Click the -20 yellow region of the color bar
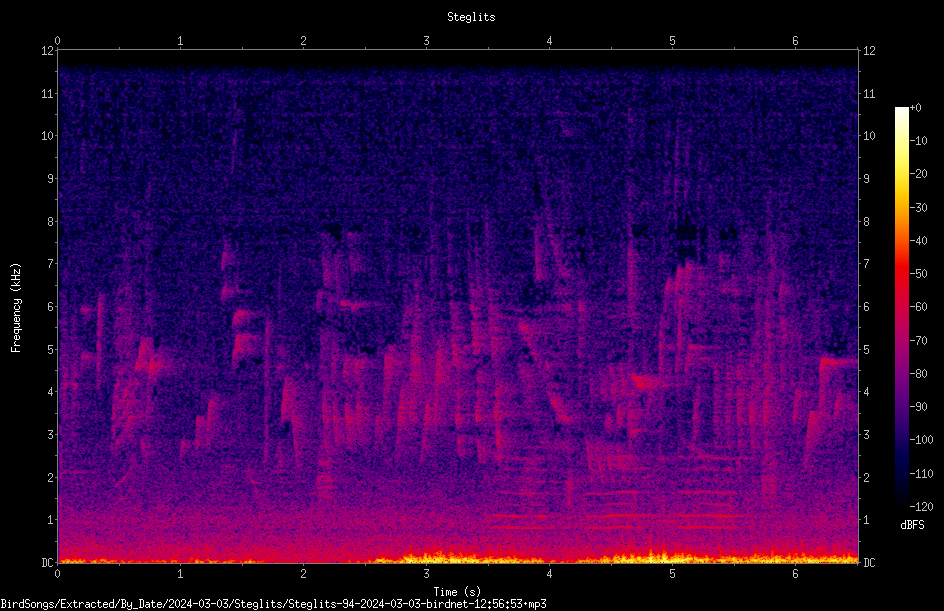The height and width of the screenshot is (611, 944). 902,174
